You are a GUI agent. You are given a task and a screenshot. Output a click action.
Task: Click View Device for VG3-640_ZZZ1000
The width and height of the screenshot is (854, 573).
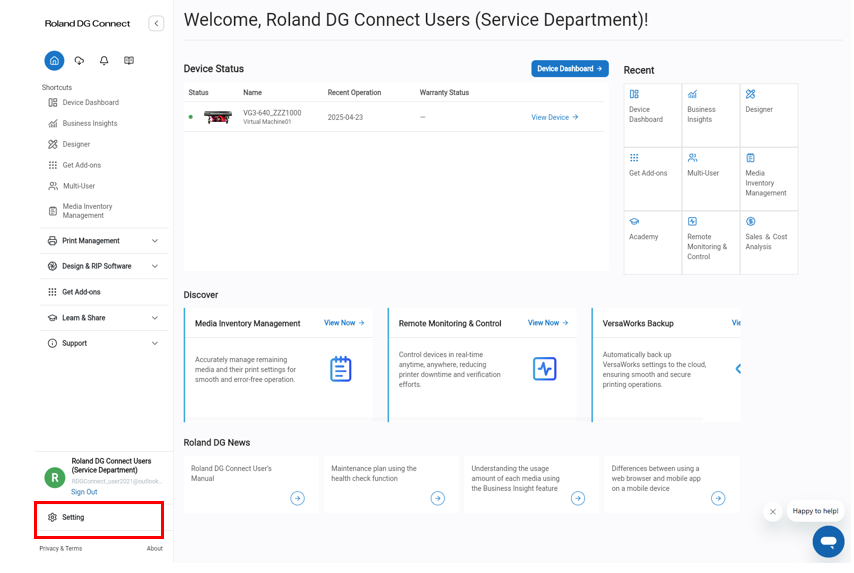[x=554, y=117]
